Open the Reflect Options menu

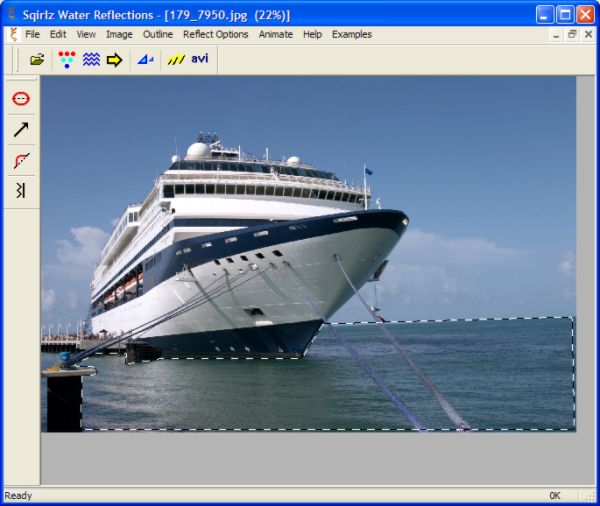215,34
